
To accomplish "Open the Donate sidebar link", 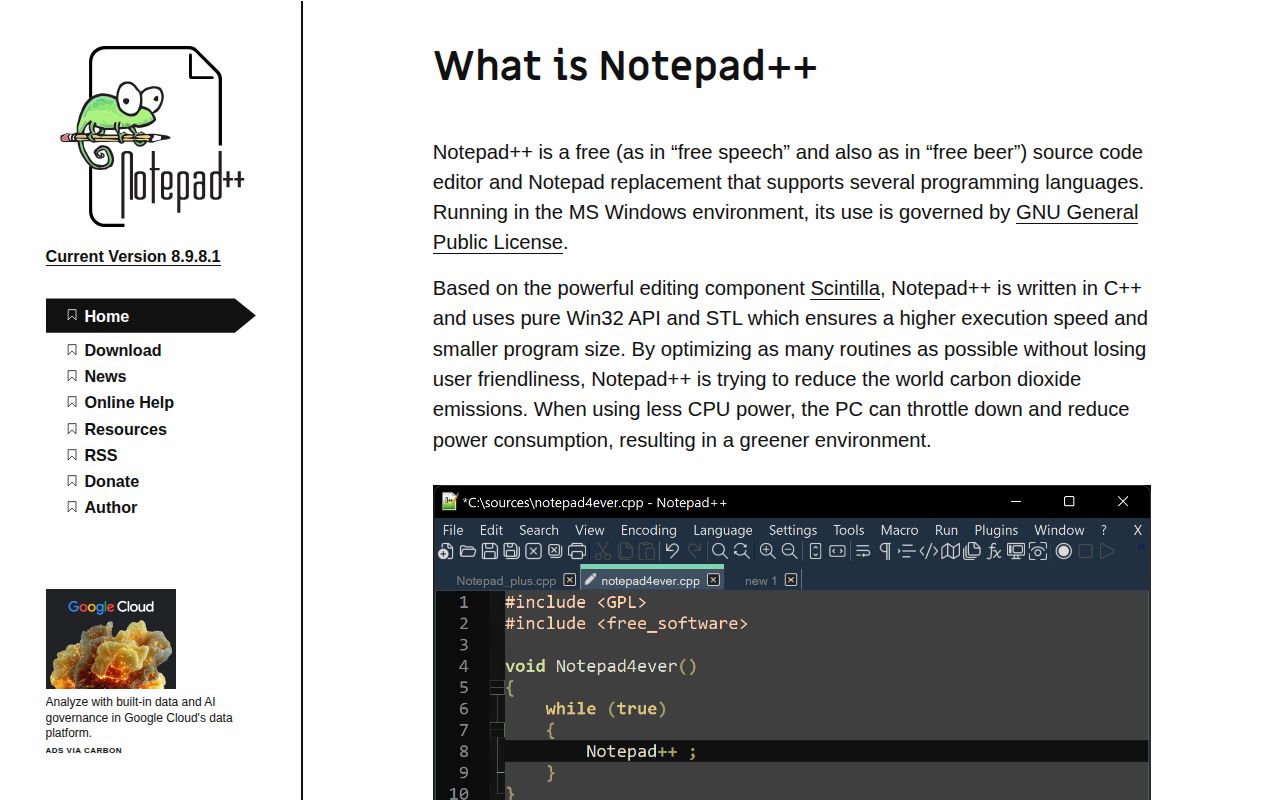I will pyautogui.click(x=112, y=481).
